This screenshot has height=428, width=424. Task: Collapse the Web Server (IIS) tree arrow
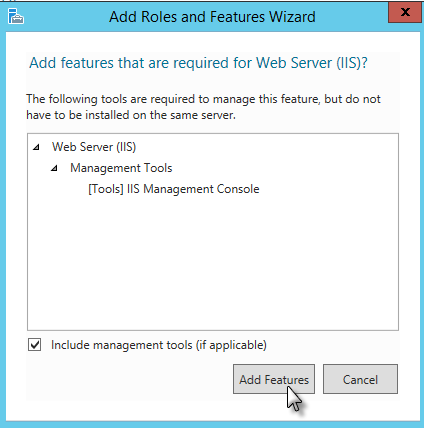[36, 147]
